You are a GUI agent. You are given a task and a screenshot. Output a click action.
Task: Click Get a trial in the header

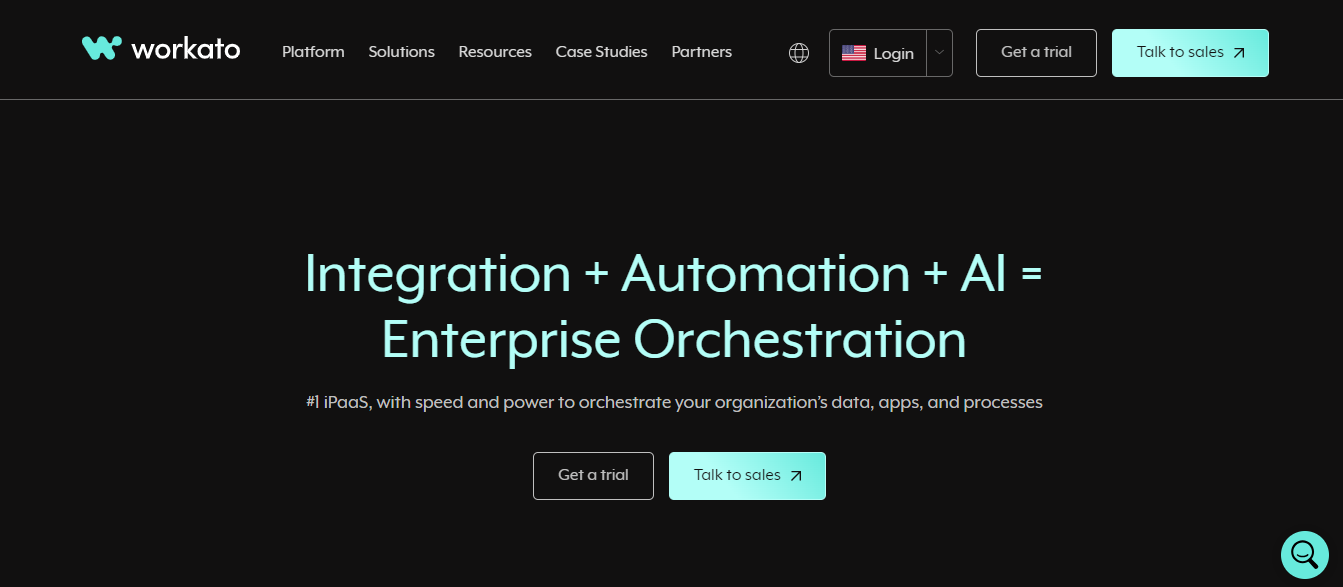(x=1036, y=52)
